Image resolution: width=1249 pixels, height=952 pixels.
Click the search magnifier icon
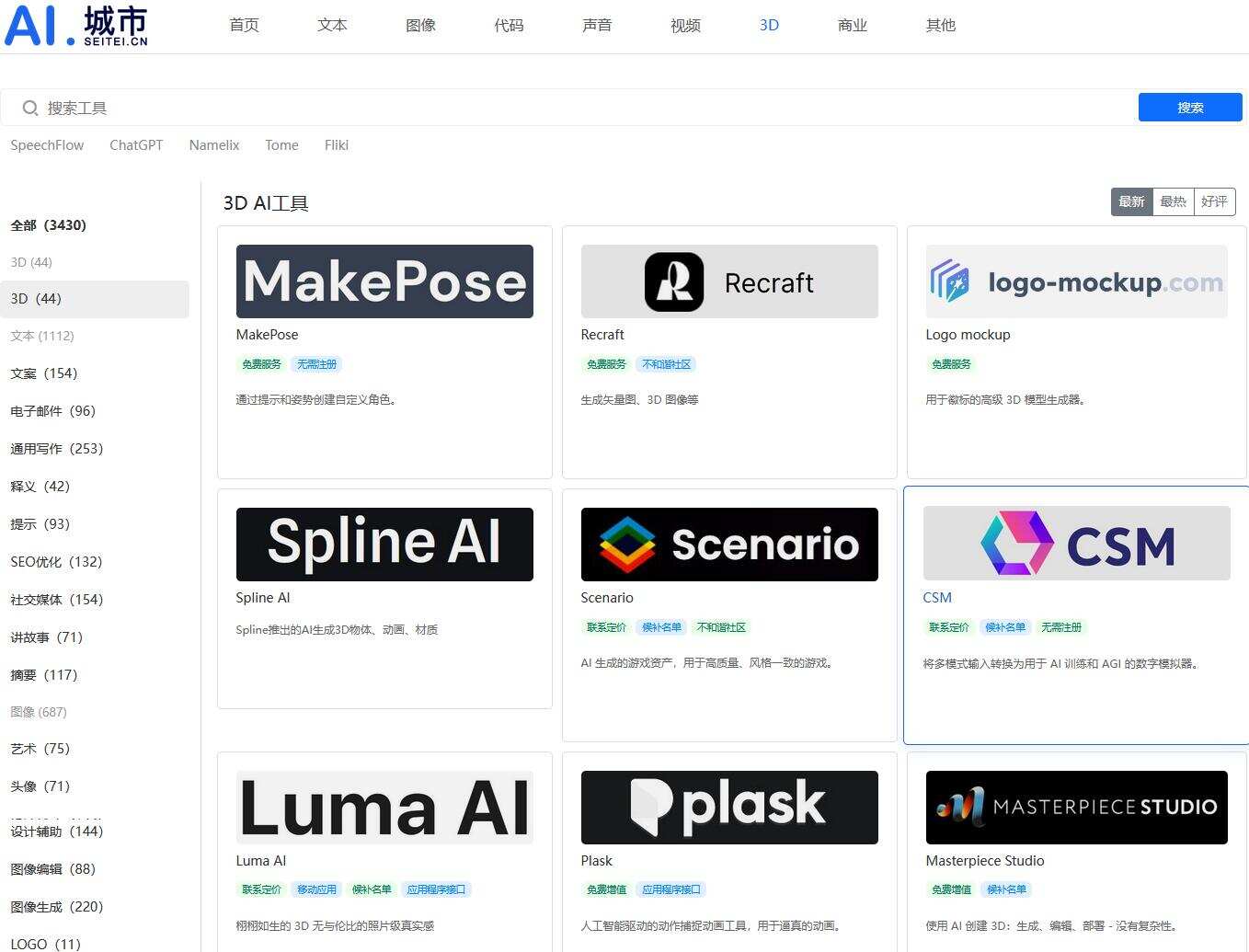(30, 109)
